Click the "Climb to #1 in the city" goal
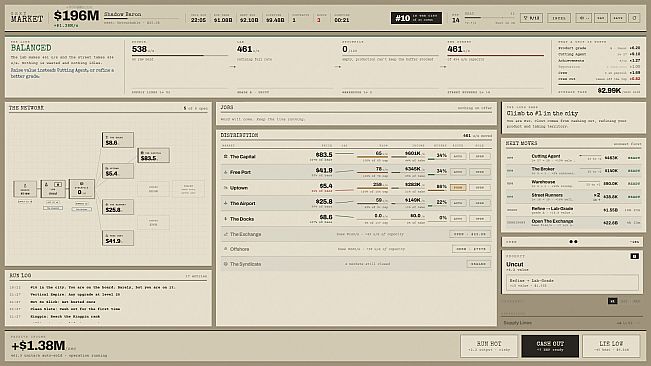 [542, 113]
